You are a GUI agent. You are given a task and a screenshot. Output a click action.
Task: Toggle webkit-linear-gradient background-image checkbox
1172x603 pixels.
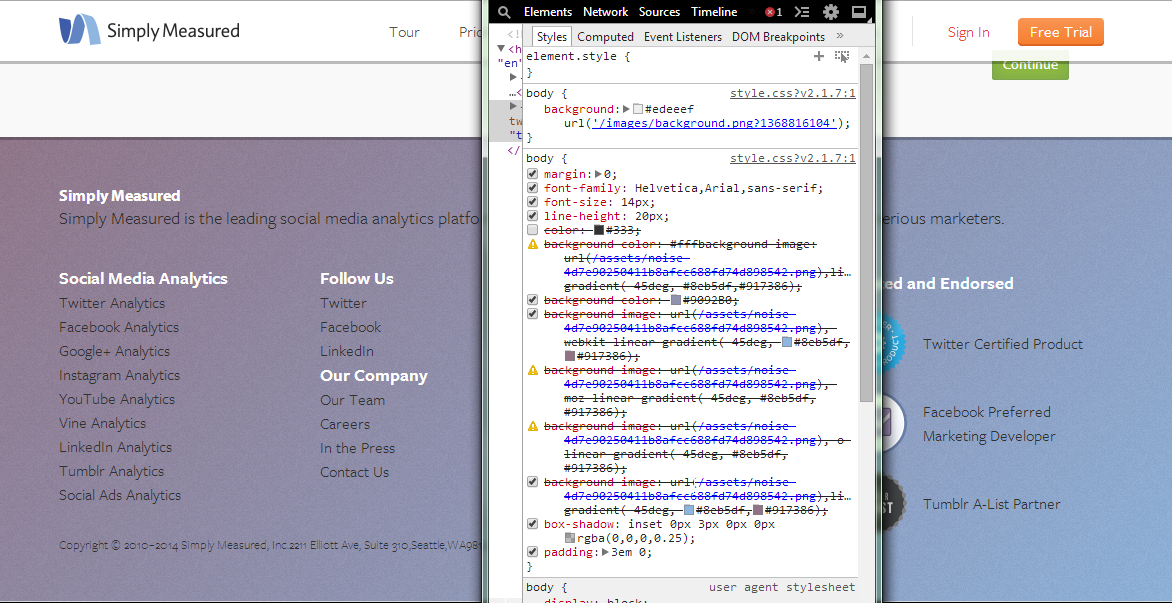[532, 314]
